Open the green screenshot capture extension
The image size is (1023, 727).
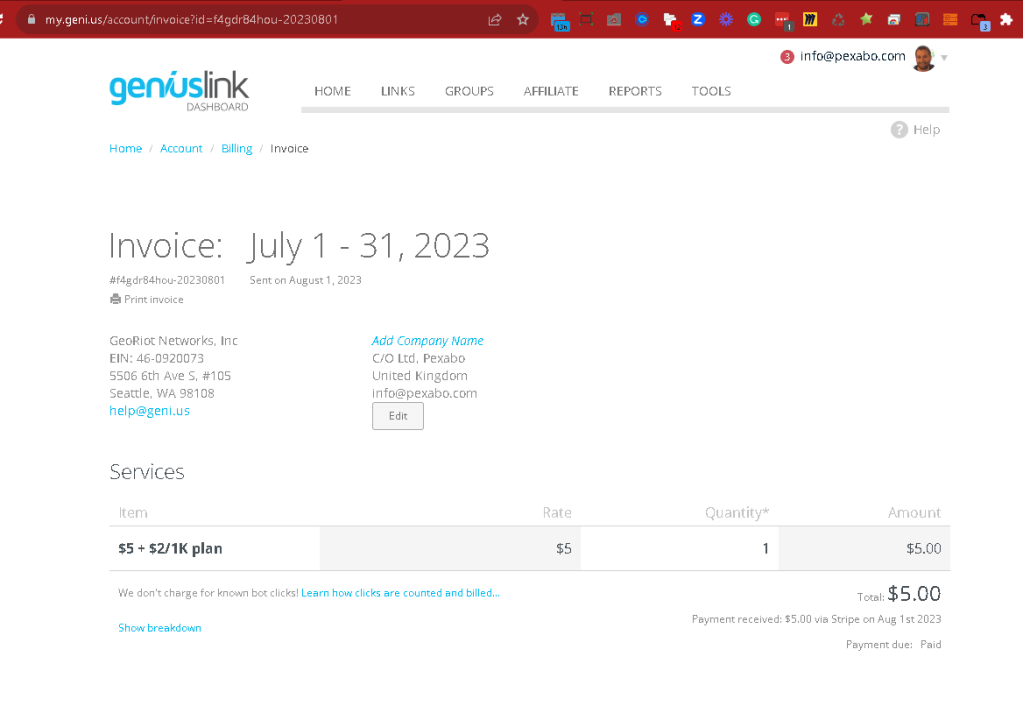tap(586, 20)
